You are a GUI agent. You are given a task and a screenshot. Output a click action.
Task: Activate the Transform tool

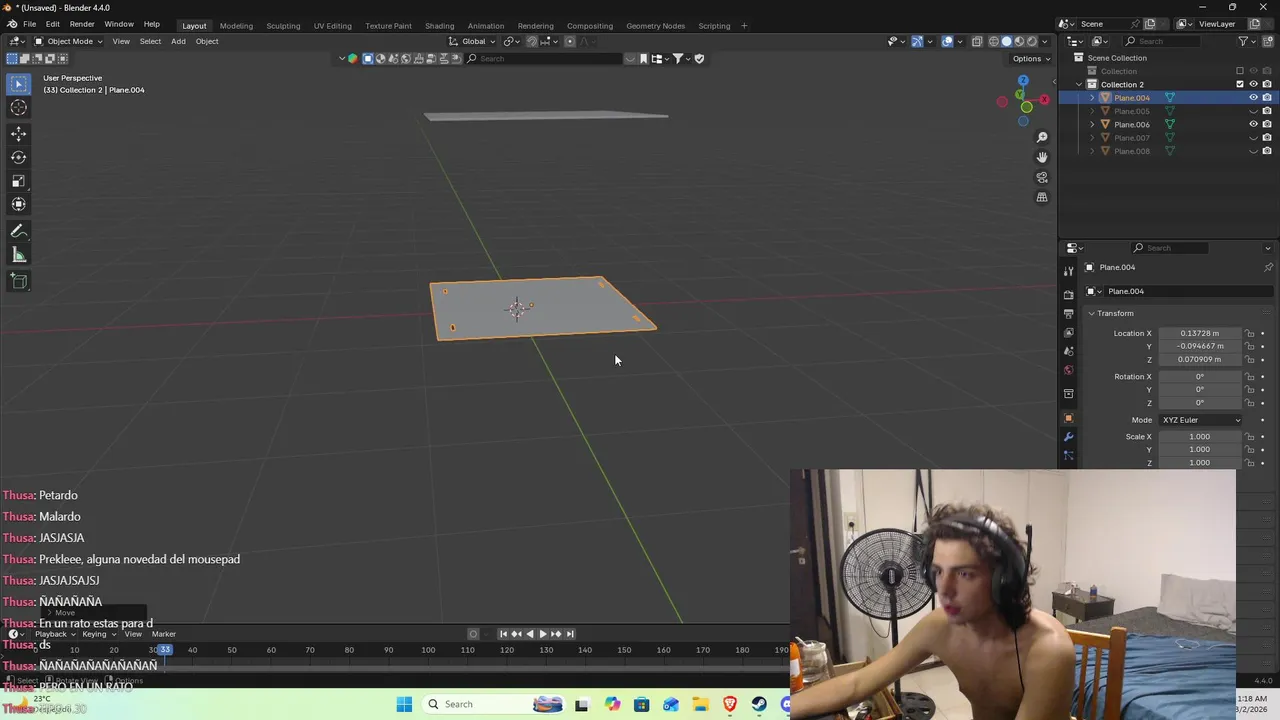(x=19, y=204)
